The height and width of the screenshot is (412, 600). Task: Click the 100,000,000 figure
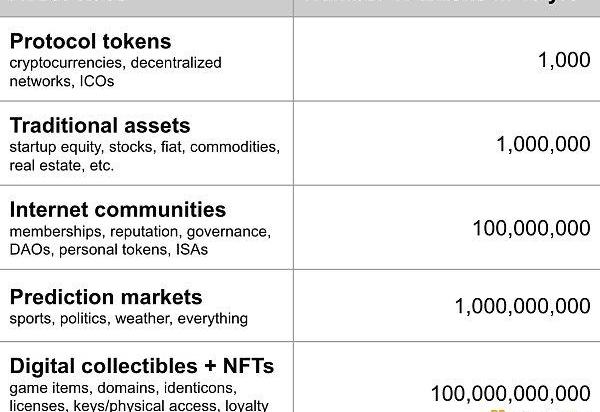pos(531,228)
